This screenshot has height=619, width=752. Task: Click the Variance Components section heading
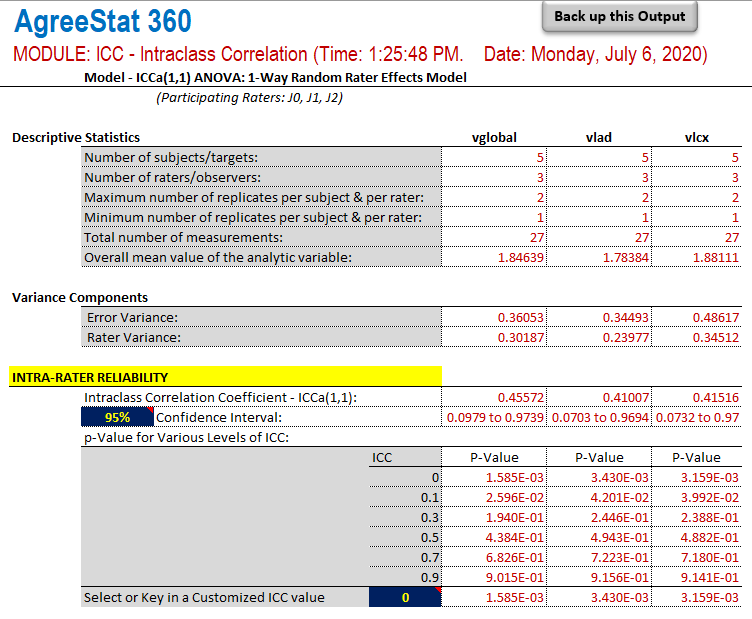(80, 298)
